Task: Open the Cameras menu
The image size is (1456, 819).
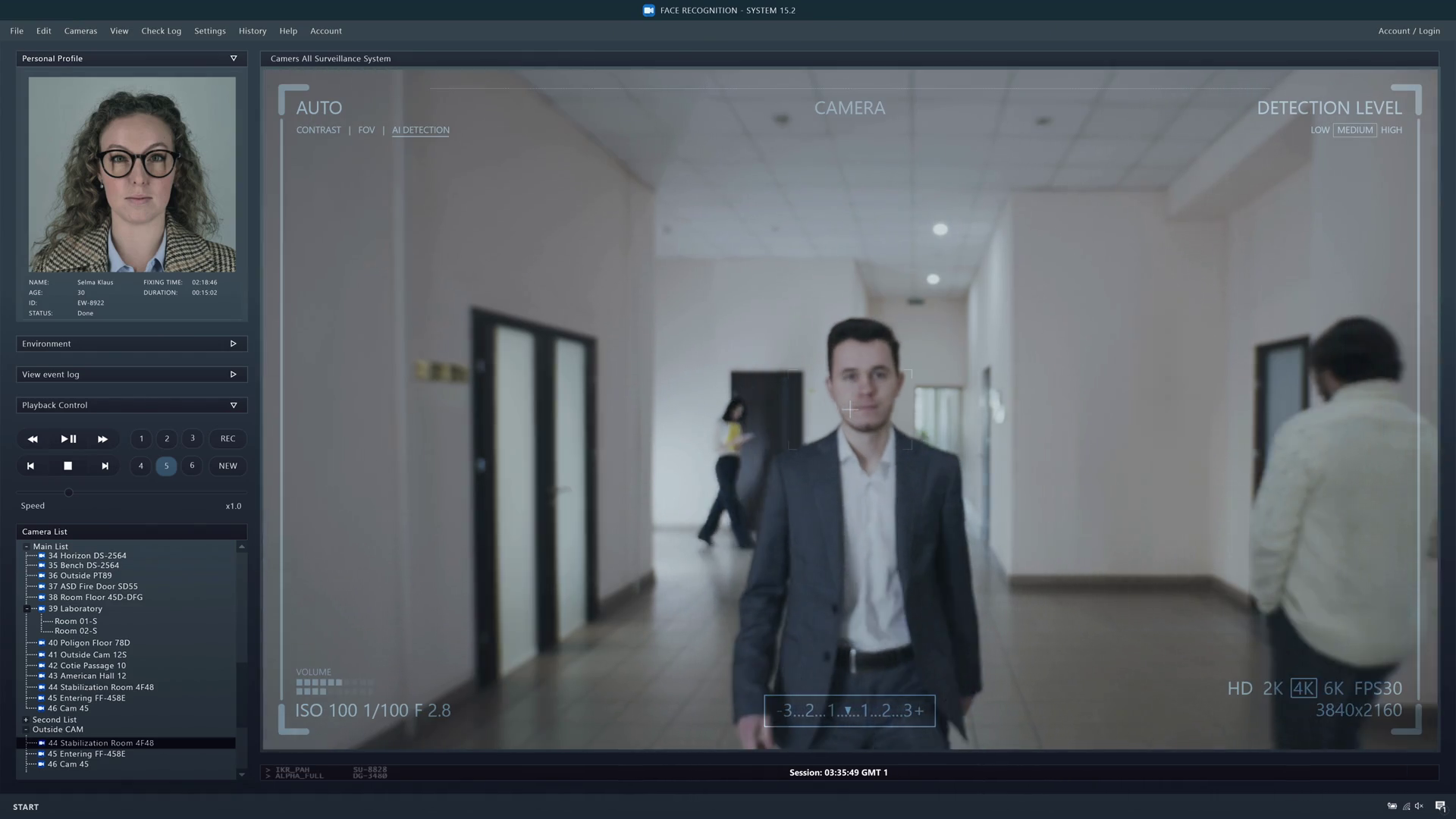Action: tap(80, 31)
